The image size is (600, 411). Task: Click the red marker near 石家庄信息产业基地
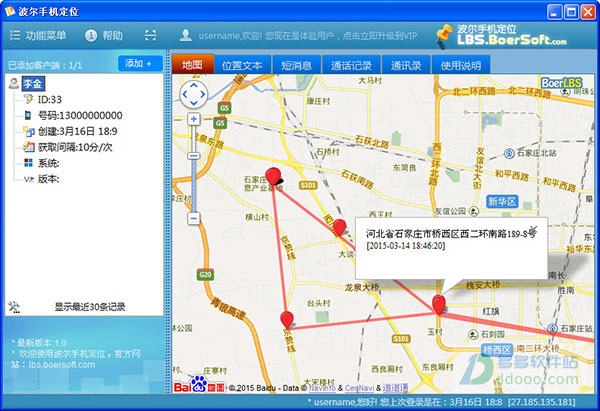(x=273, y=176)
